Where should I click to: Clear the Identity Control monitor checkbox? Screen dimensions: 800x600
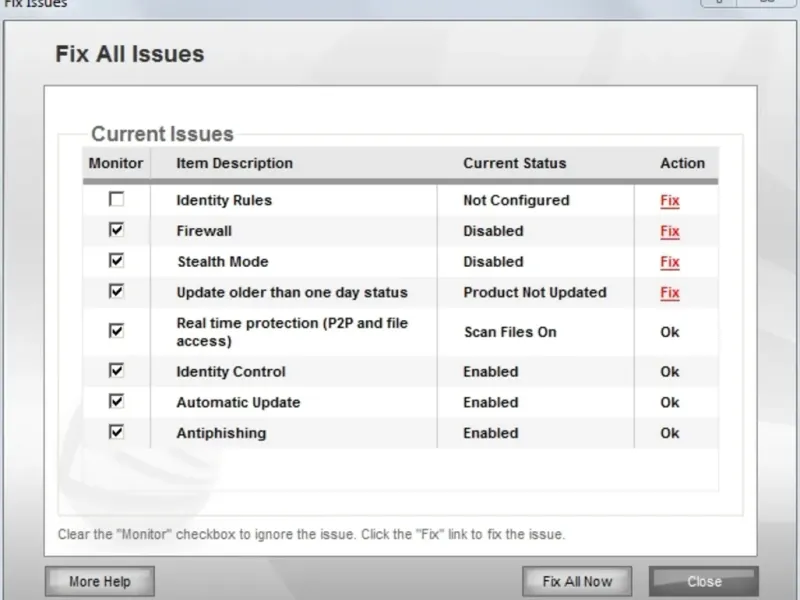[117, 371]
